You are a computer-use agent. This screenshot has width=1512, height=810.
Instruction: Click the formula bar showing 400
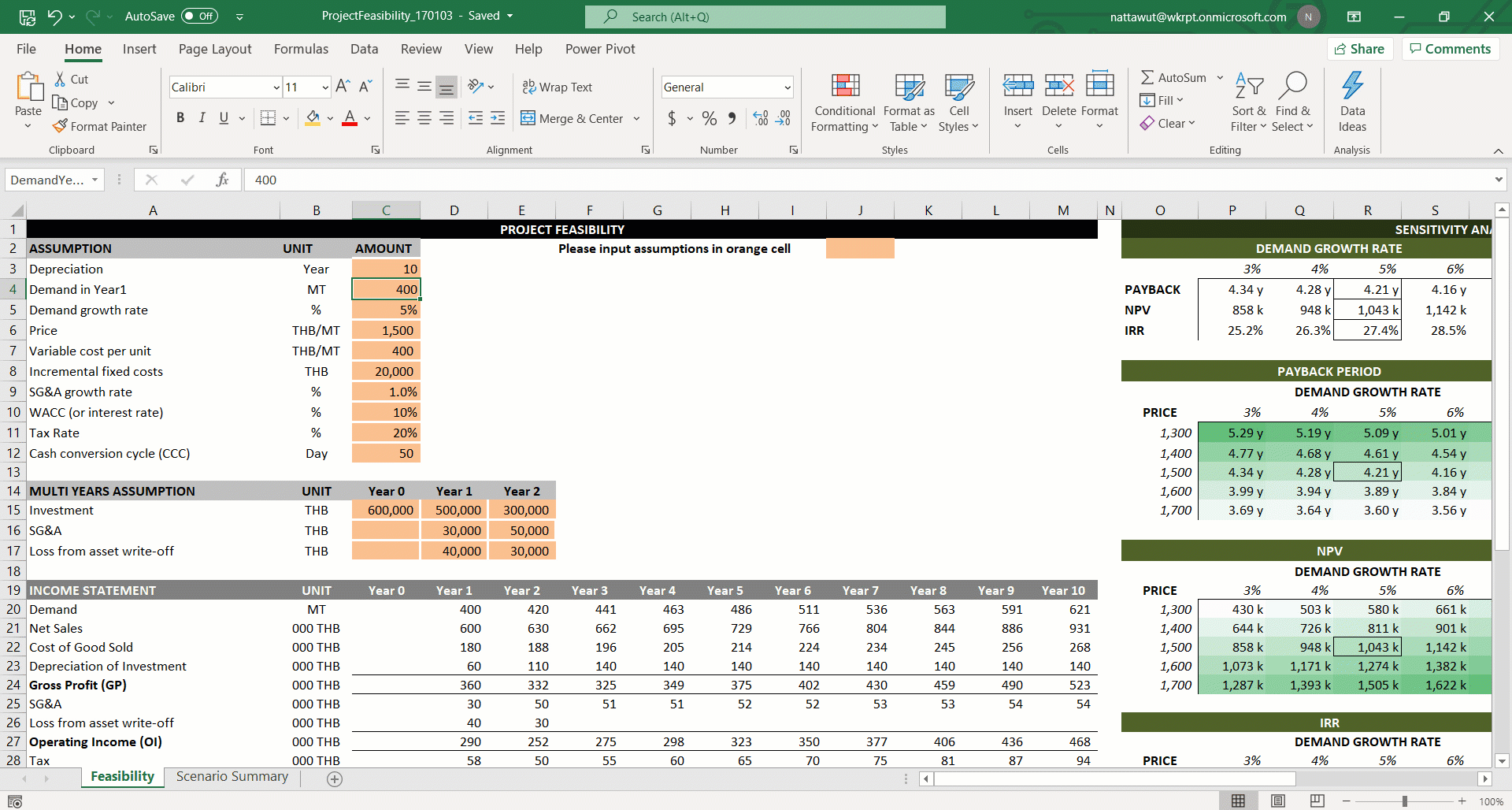tap(866, 180)
